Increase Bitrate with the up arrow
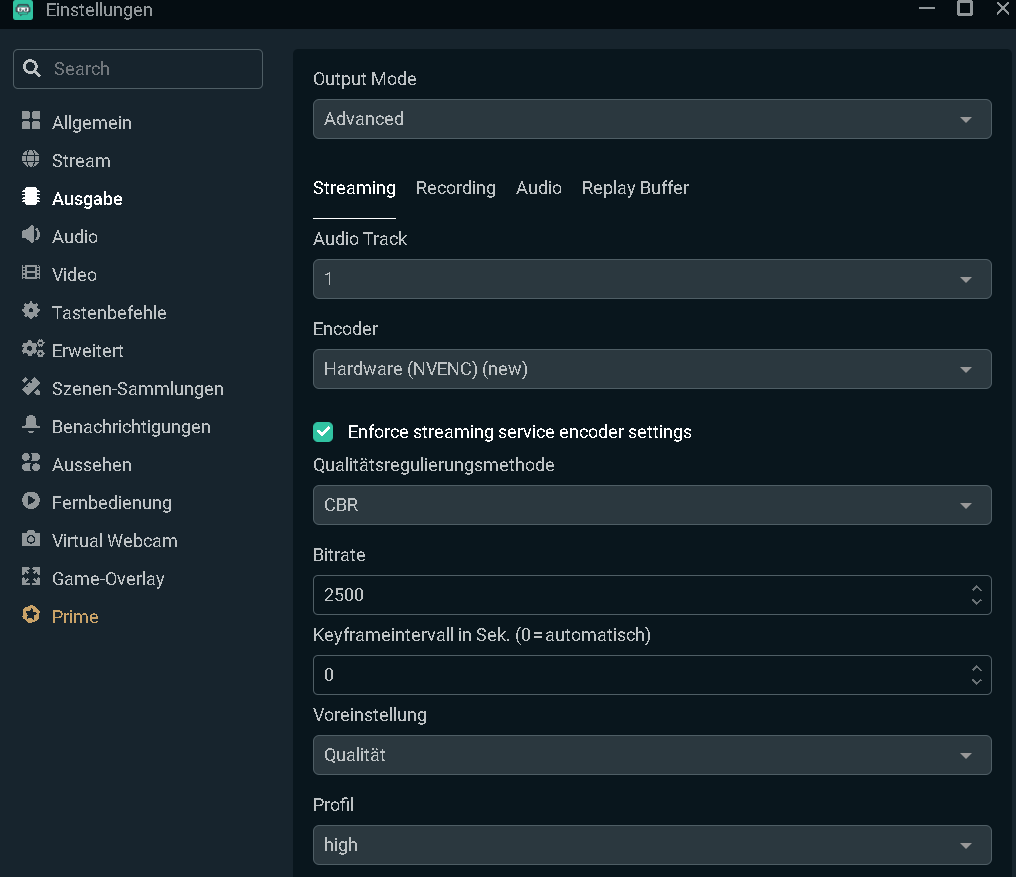 (x=977, y=588)
